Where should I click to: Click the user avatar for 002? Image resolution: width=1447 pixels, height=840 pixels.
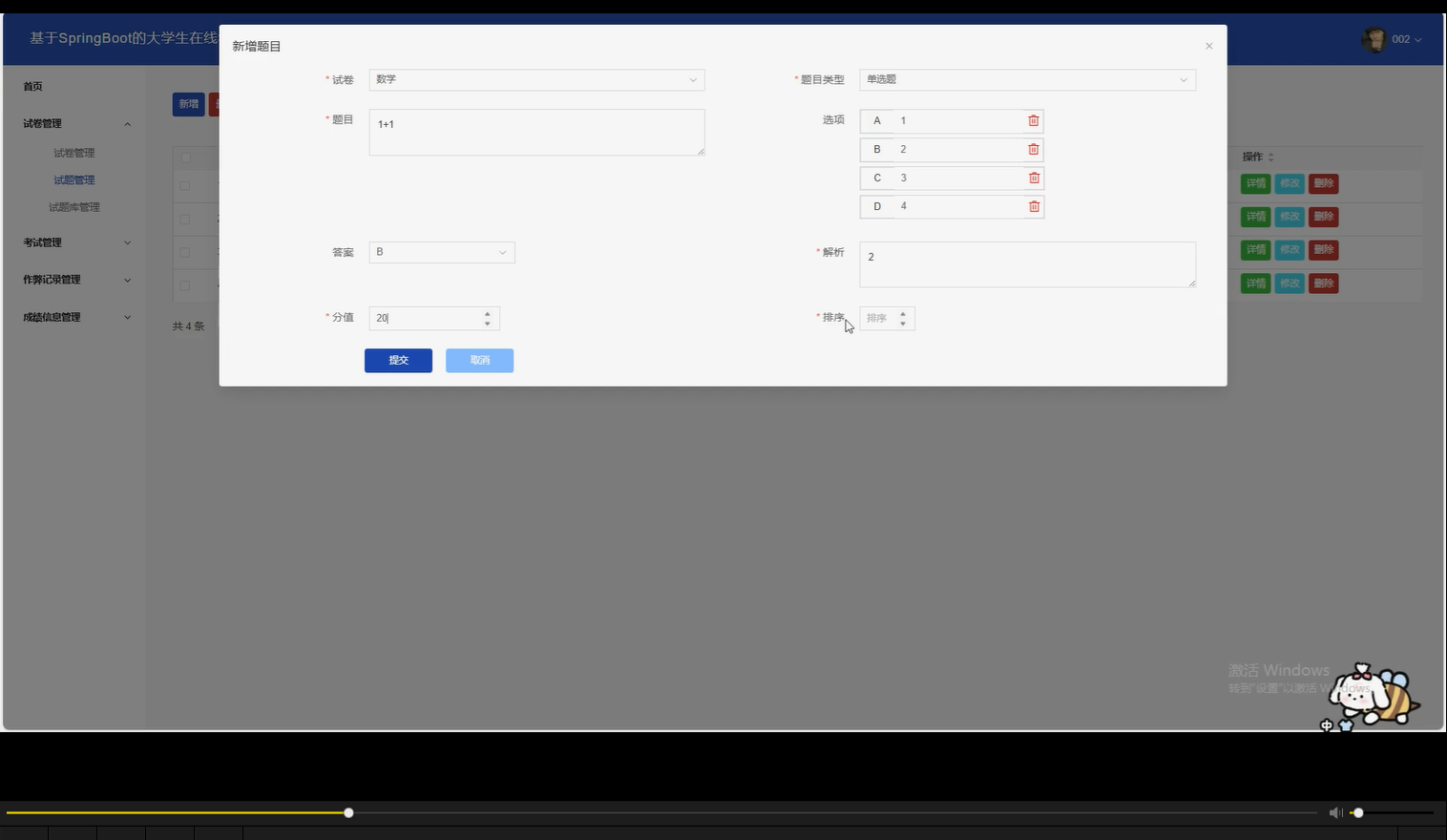pos(1374,39)
